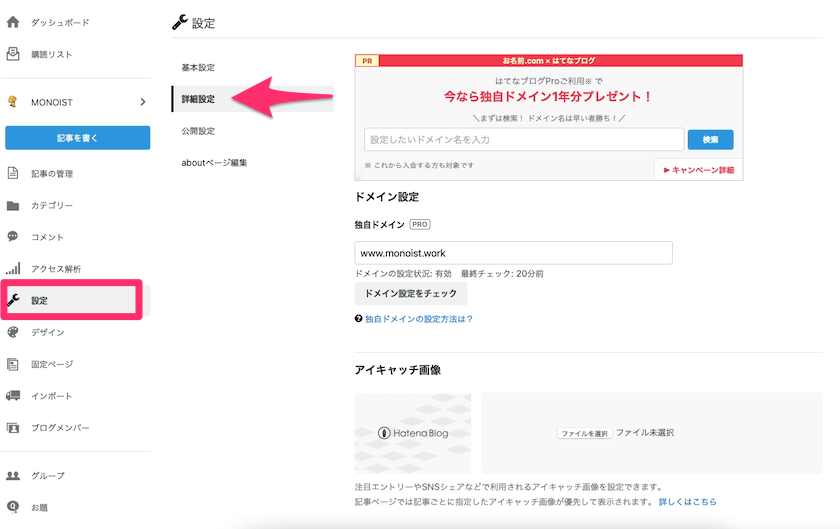840x529 pixels.
Task: Click the Hatena Blog eyecatch thumbnail
Action: click(412, 433)
